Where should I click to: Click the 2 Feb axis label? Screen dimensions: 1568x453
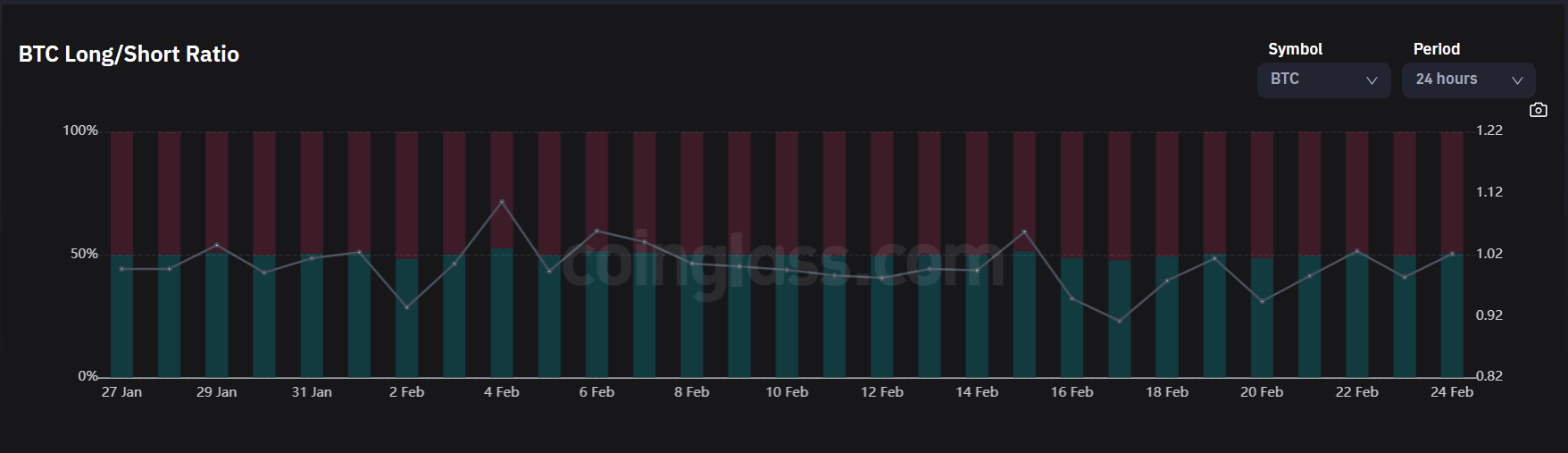pyautogui.click(x=406, y=392)
